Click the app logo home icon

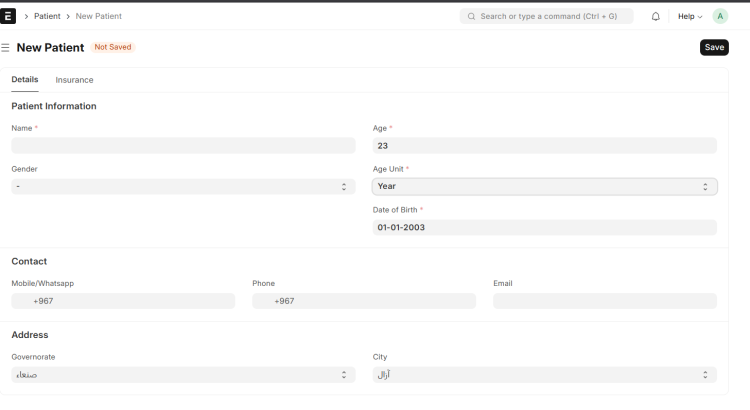click(10, 16)
